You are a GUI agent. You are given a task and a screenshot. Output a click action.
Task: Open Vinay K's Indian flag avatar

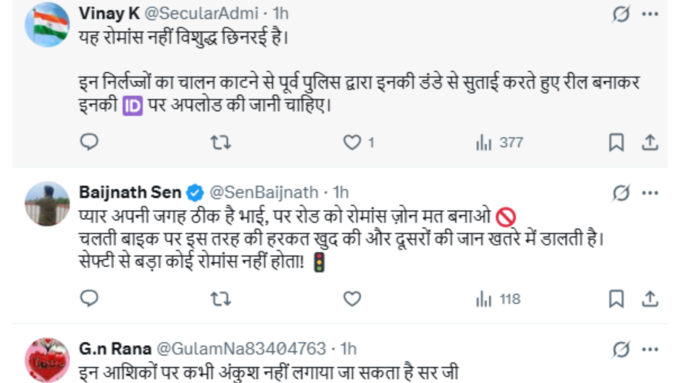(47, 25)
